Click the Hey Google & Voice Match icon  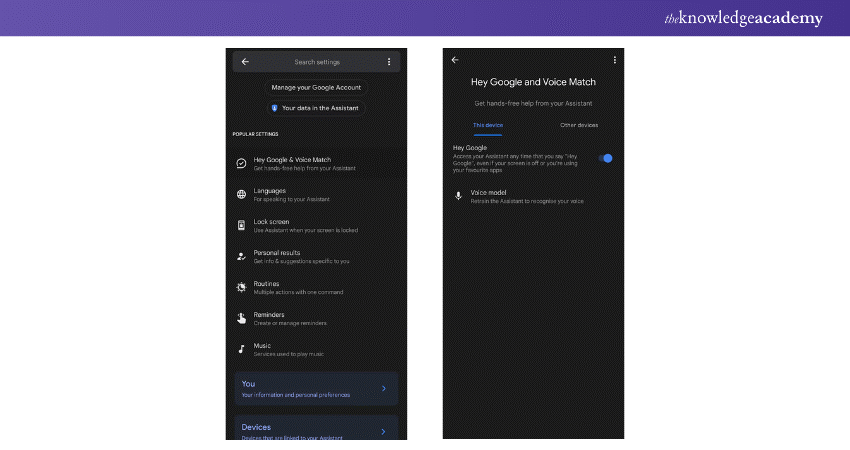241,163
